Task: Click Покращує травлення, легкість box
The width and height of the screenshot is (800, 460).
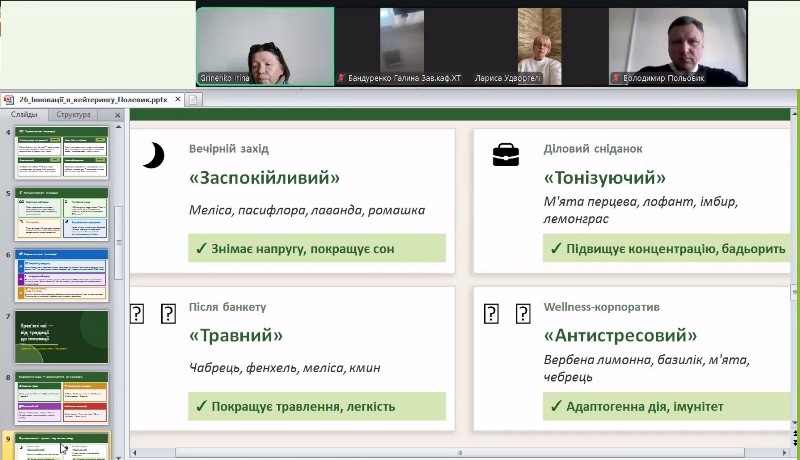Action: point(317,406)
